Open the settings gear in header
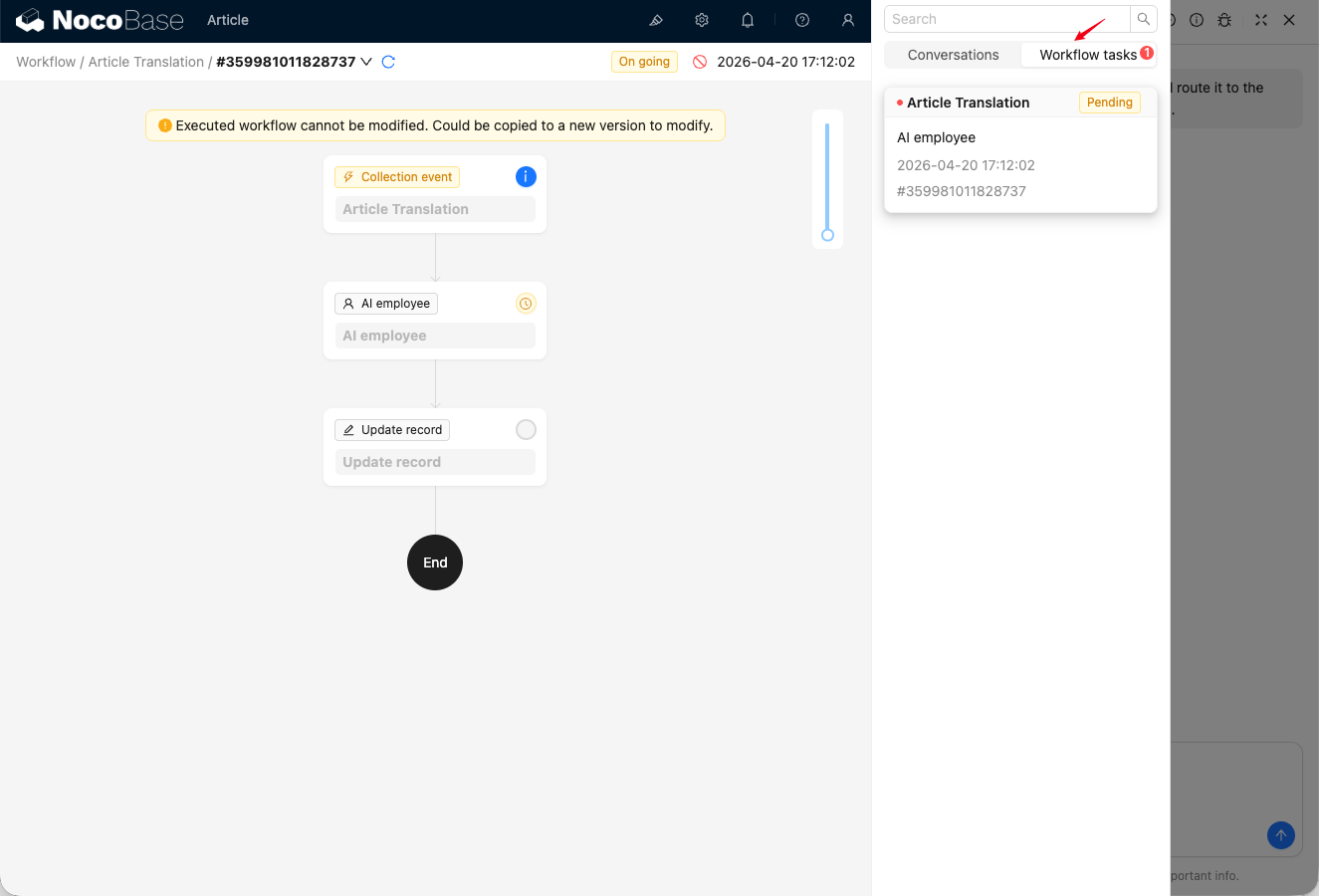This screenshot has height=896, width=1319. 702,20
